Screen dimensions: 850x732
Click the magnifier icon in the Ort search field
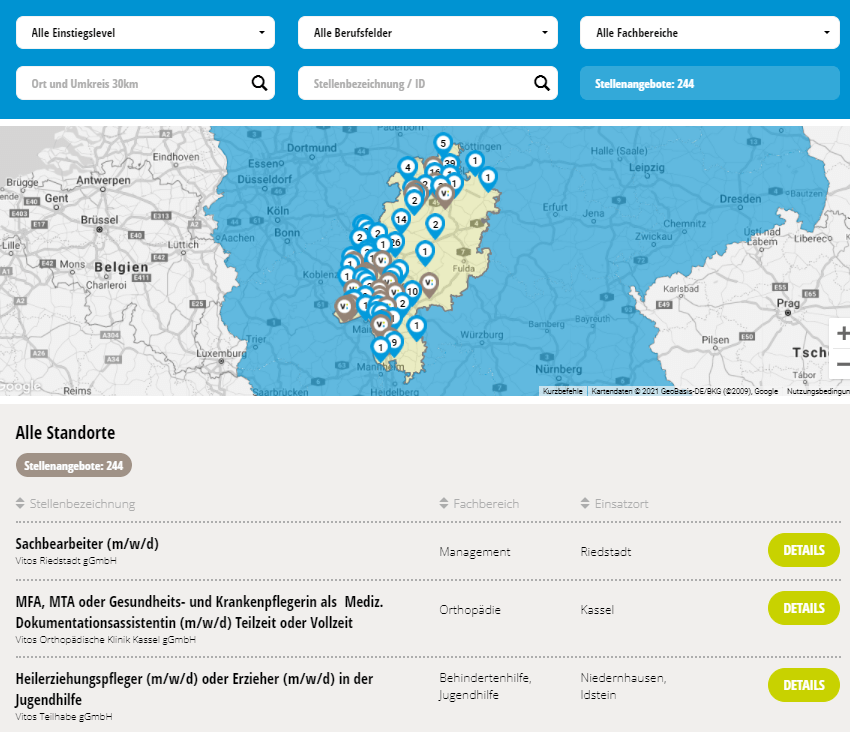pyautogui.click(x=261, y=82)
